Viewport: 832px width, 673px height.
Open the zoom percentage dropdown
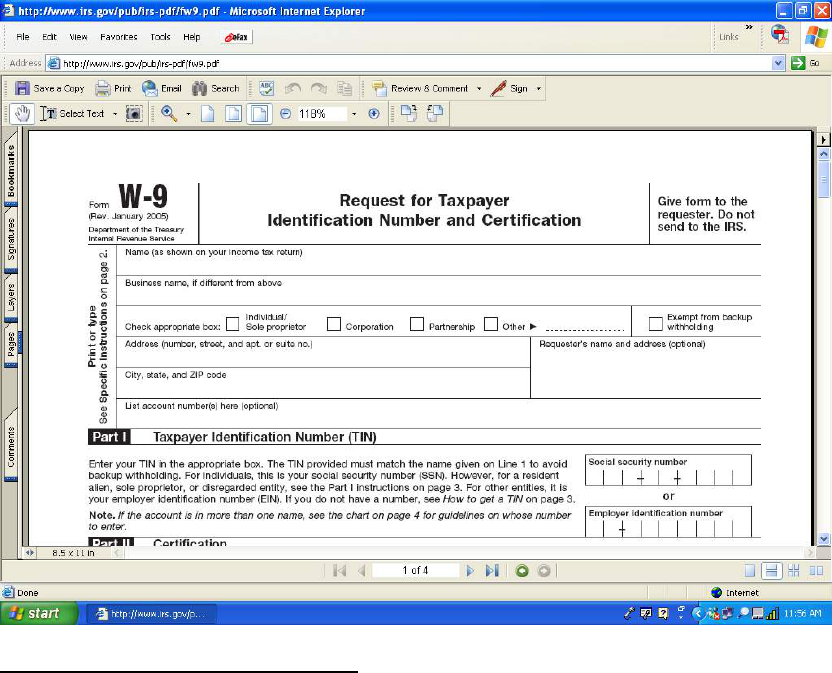(x=354, y=114)
